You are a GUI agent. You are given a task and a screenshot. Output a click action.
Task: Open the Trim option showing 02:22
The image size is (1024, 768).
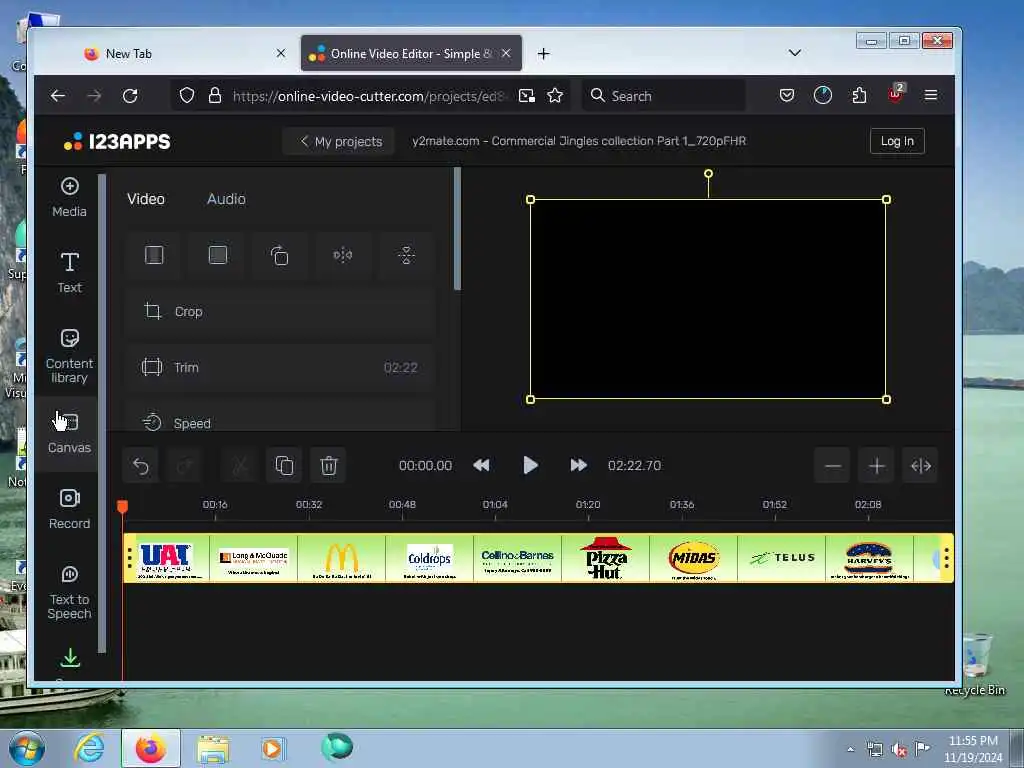tap(280, 367)
